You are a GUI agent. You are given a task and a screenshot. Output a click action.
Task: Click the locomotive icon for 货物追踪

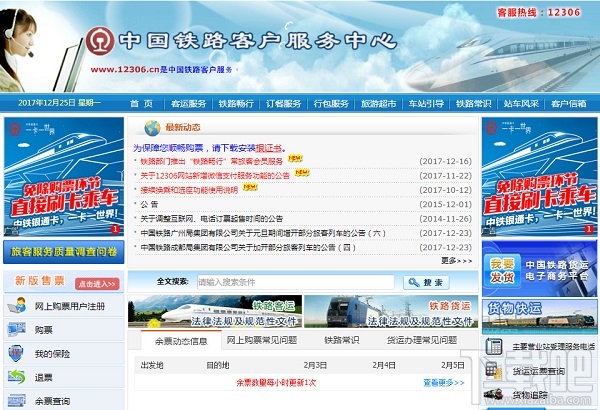(x=493, y=394)
